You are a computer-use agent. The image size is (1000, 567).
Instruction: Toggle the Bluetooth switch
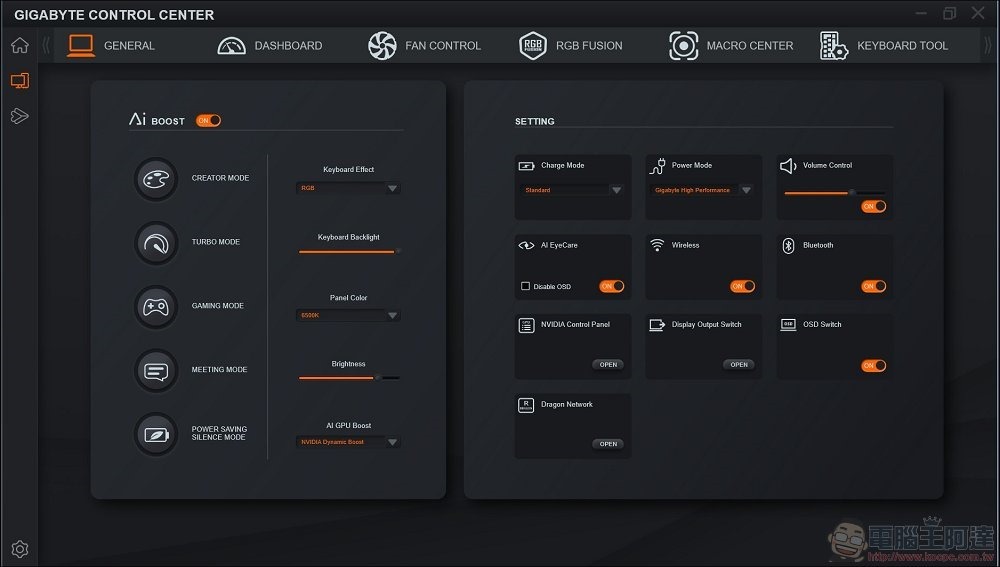873,286
